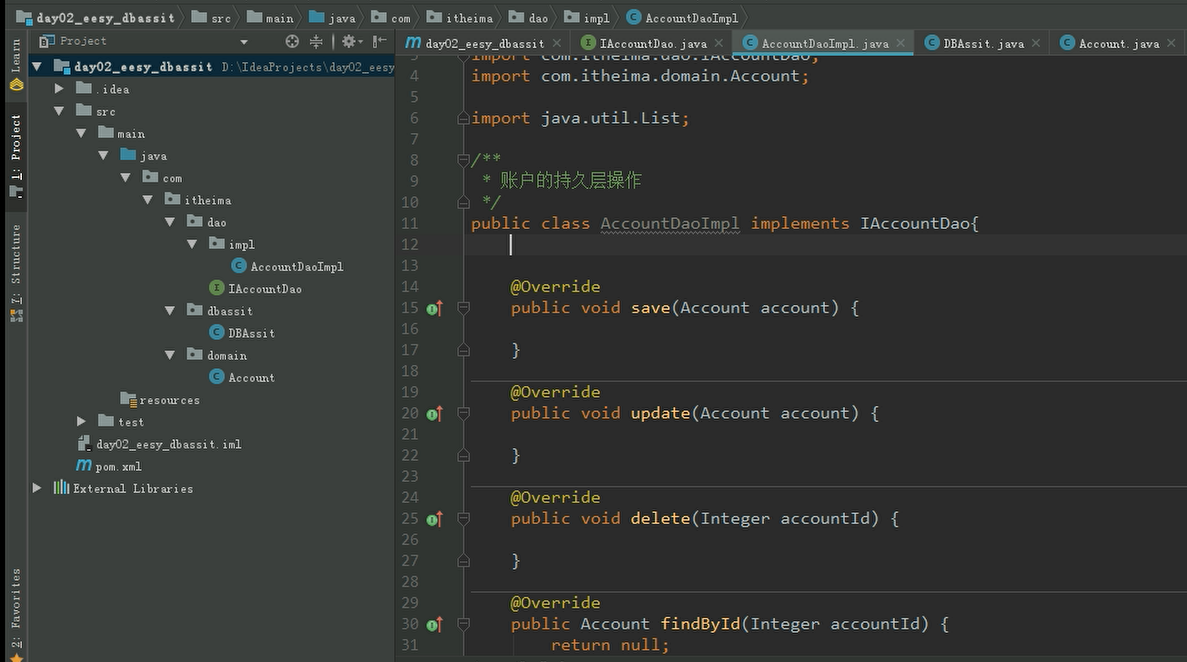Image resolution: width=1187 pixels, height=662 pixels.
Task: Select AccountDaoImpl class in project tree
Action: click(x=288, y=267)
